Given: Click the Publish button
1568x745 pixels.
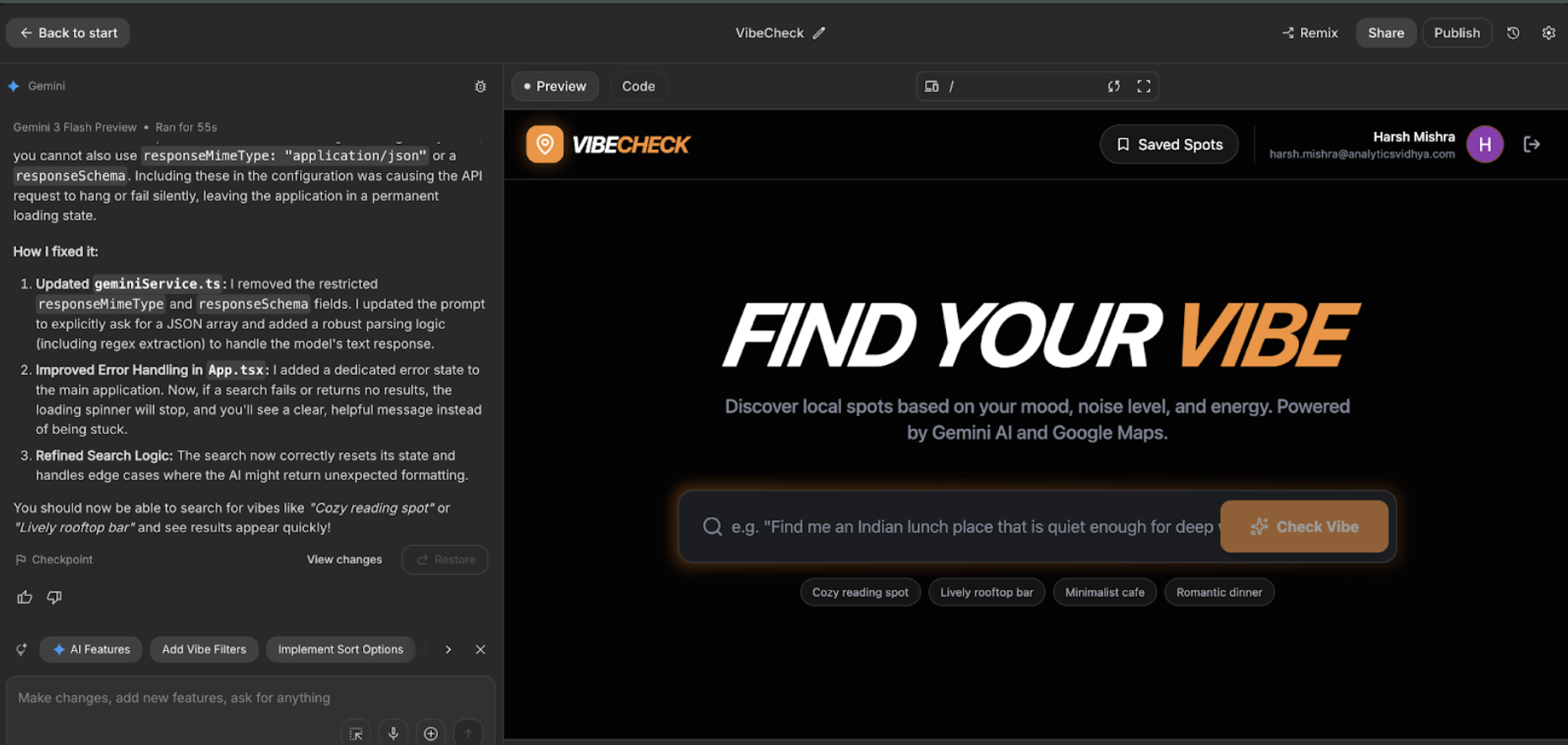Looking at the screenshot, I should click(x=1456, y=33).
